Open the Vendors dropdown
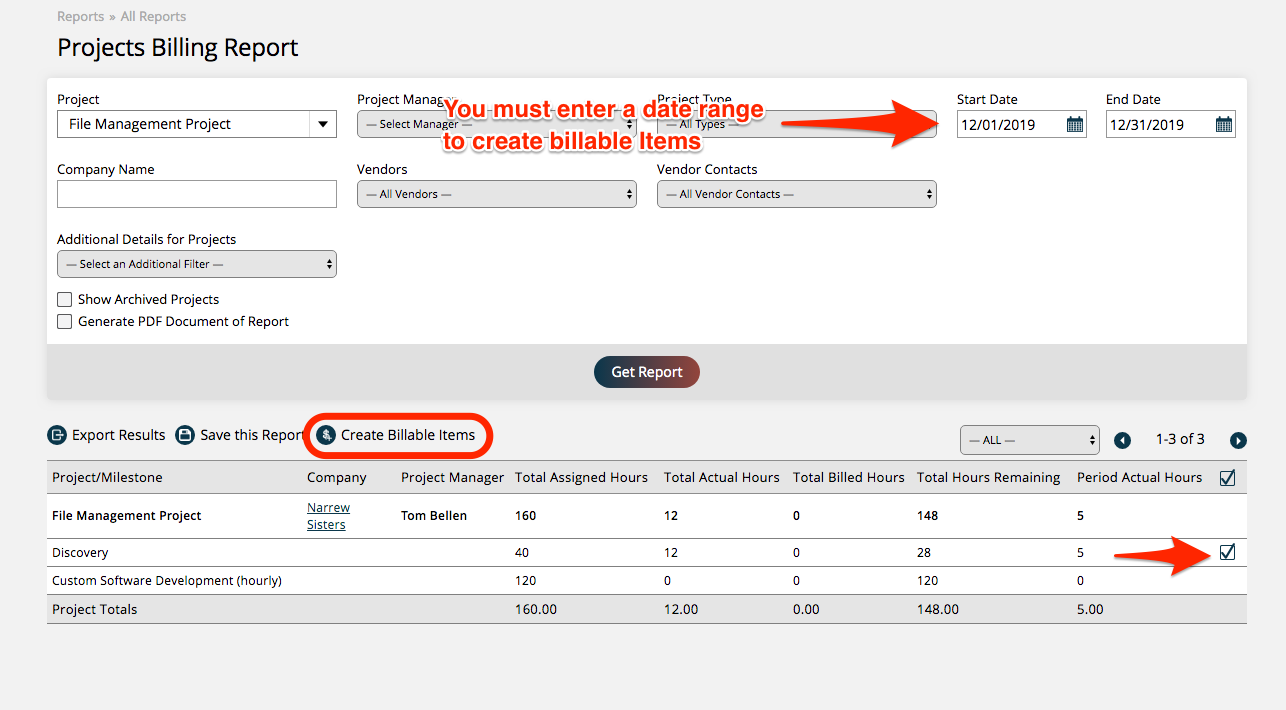The height and width of the screenshot is (710, 1286). (x=496, y=193)
